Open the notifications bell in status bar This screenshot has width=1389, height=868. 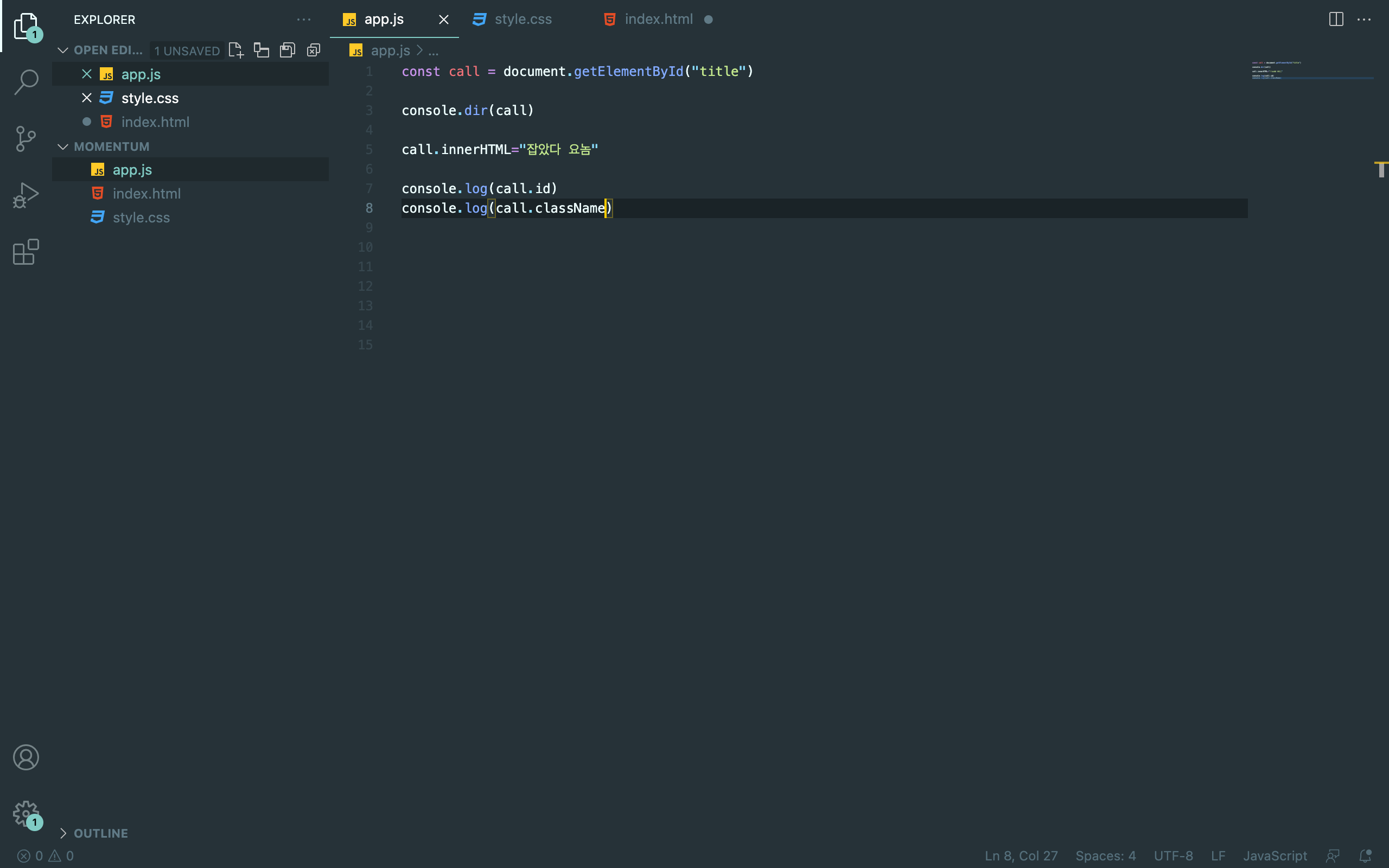(x=1366, y=856)
